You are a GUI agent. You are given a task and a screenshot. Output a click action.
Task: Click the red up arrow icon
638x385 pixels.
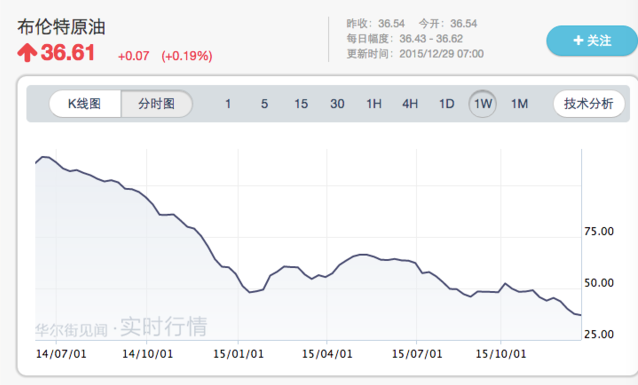point(27,53)
